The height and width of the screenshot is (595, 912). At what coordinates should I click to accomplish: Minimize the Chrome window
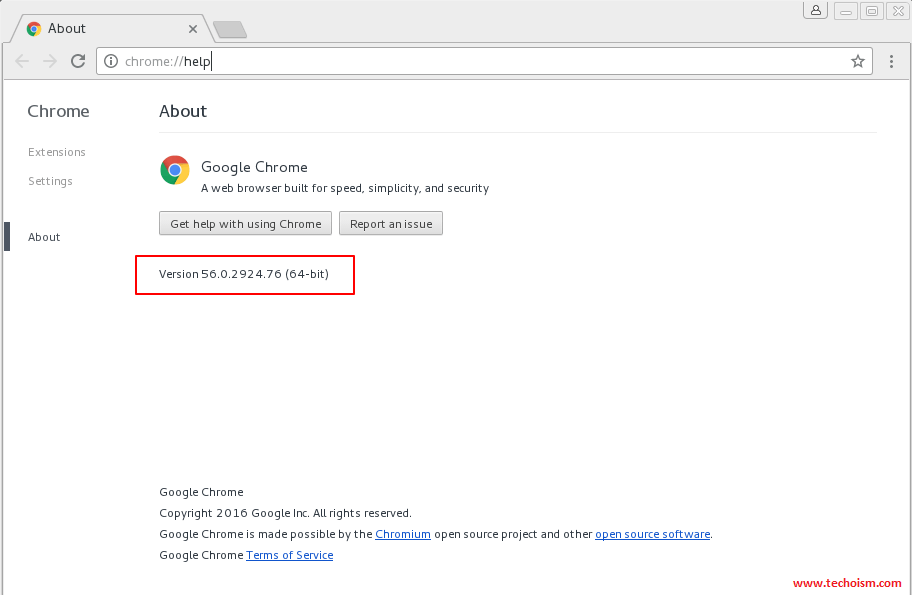click(x=846, y=11)
